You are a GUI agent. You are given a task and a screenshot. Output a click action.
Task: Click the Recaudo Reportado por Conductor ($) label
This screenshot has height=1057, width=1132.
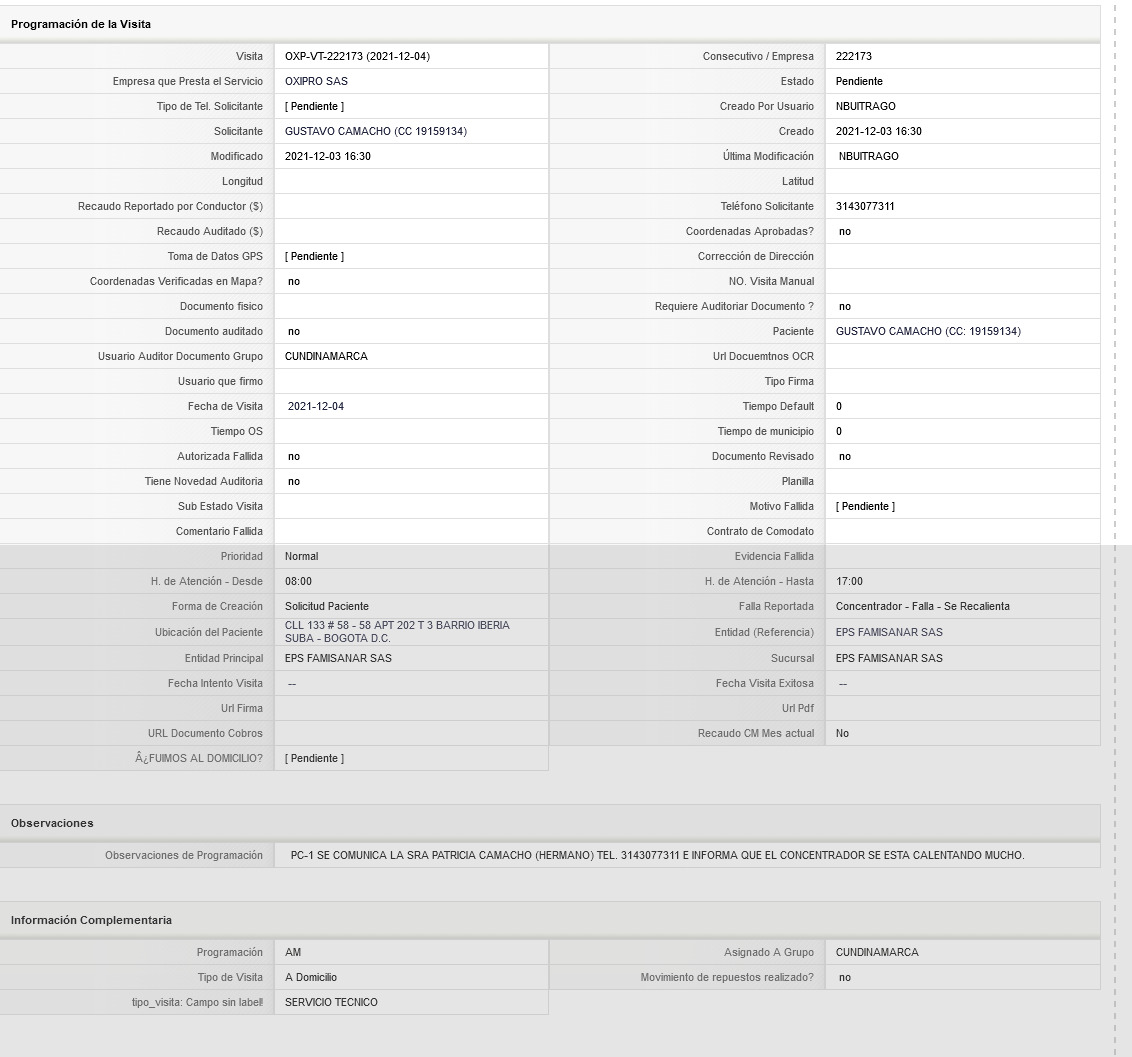click(170, 206)
